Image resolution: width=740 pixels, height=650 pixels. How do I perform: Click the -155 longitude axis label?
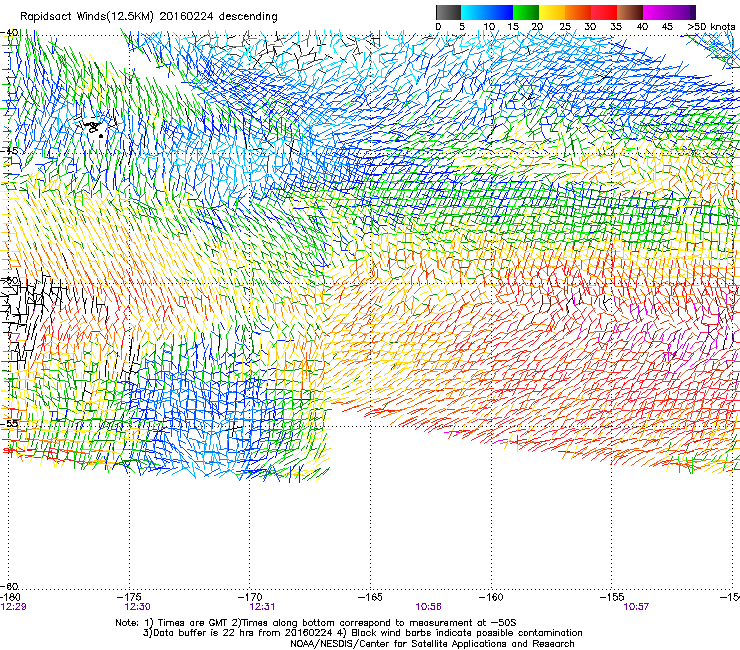coord(612,597)
